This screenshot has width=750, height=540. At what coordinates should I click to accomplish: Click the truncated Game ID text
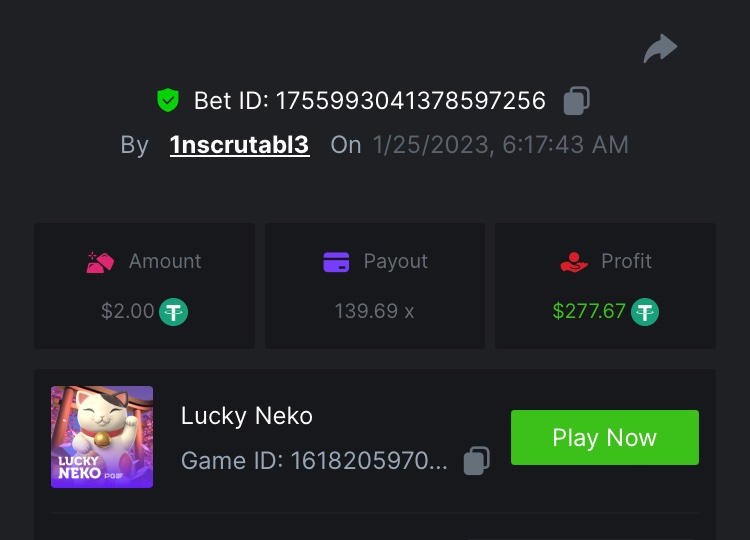pos(314,461)
